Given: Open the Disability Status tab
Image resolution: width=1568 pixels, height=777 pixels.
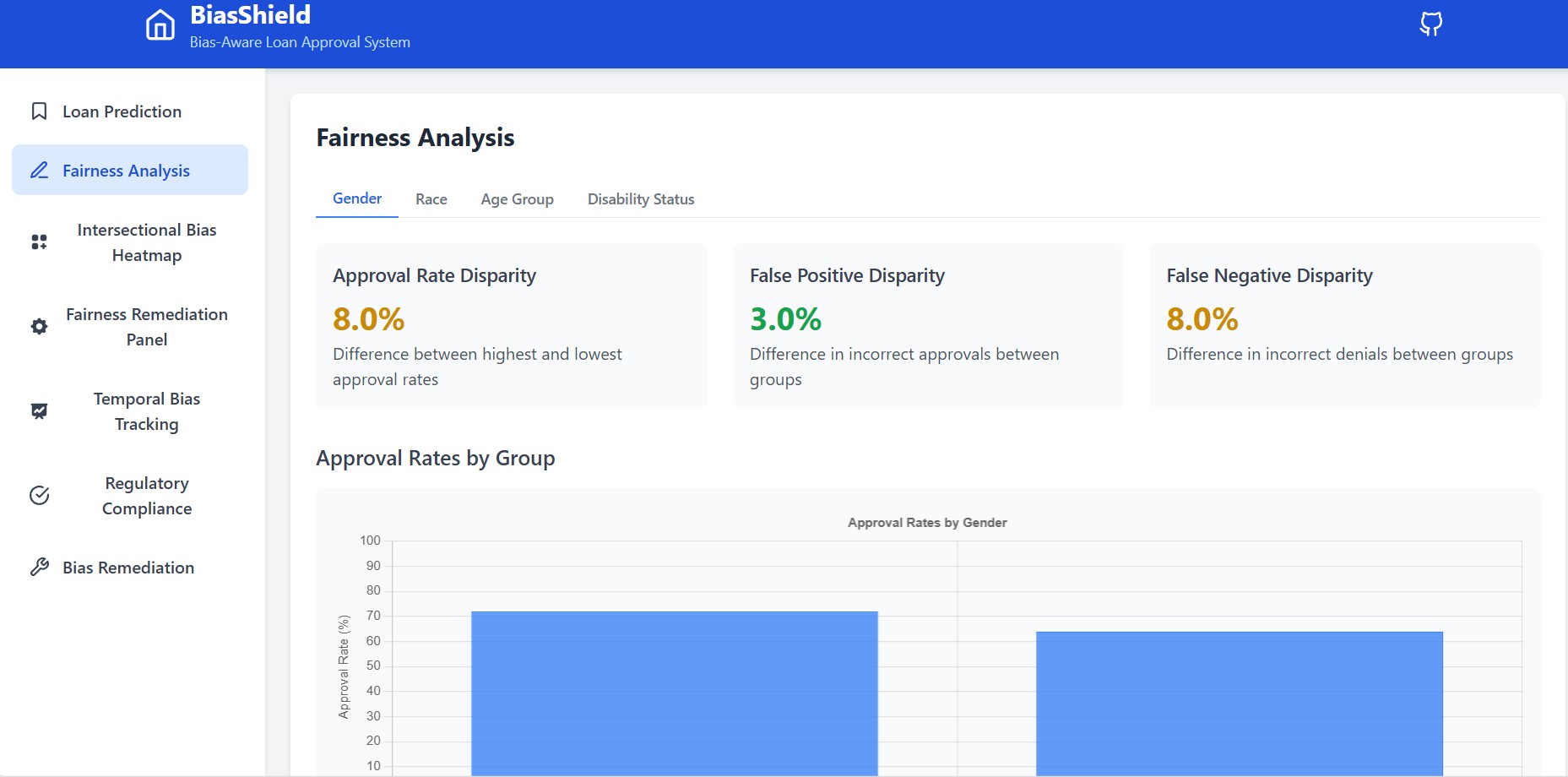Looking at the screenshot, I should pyautogui.click(x=641, y=199).
